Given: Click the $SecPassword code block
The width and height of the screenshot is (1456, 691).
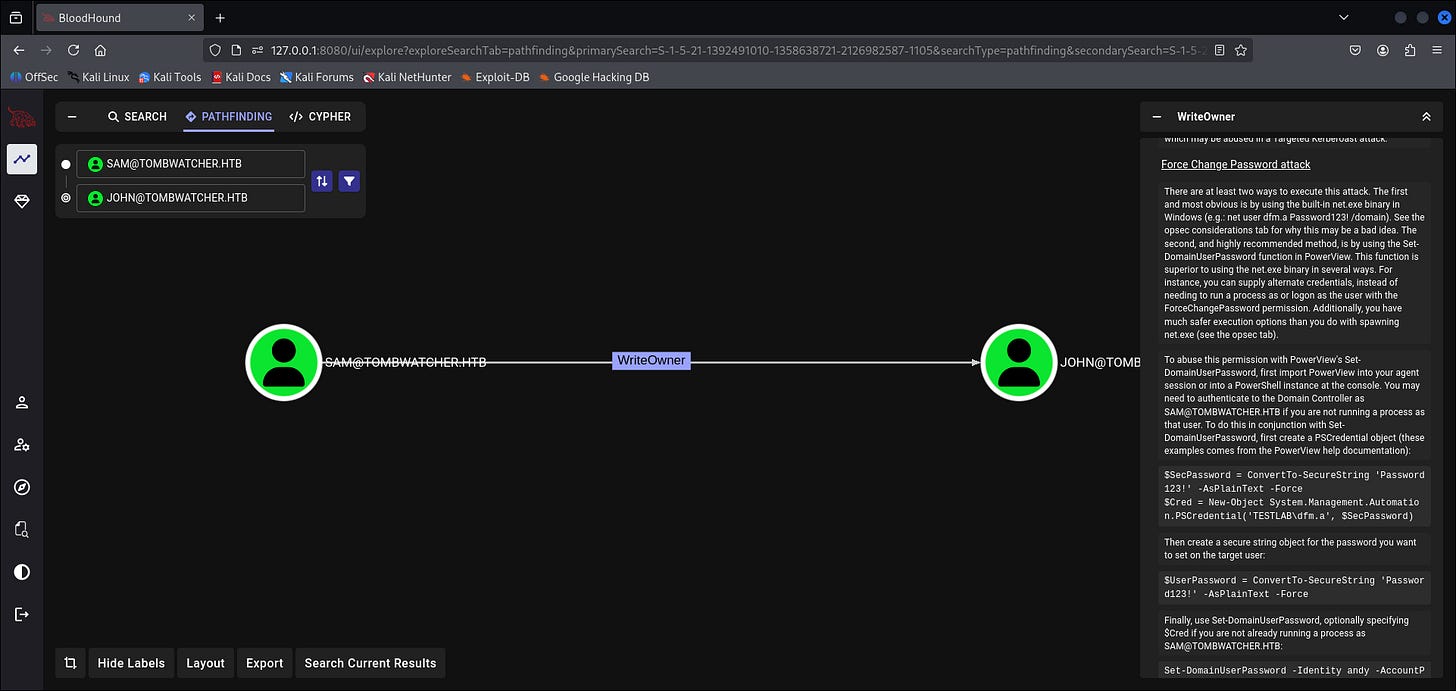Looking at the screenshot, I should tap(1293, 496).
